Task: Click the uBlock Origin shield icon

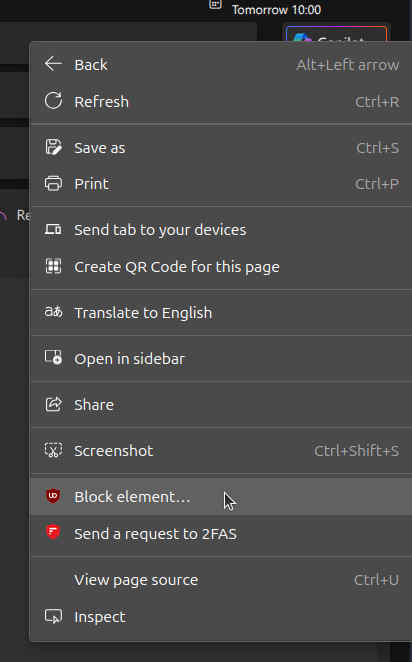Action: (x=53, y=496)
